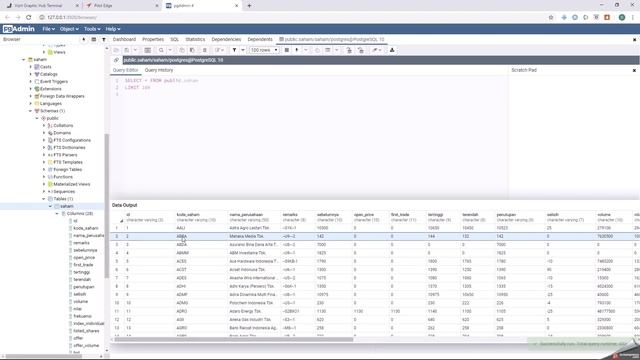Open the Object menu
Image resolution: width=640 pixels, height=360 pixels.
tap(69, 29)
